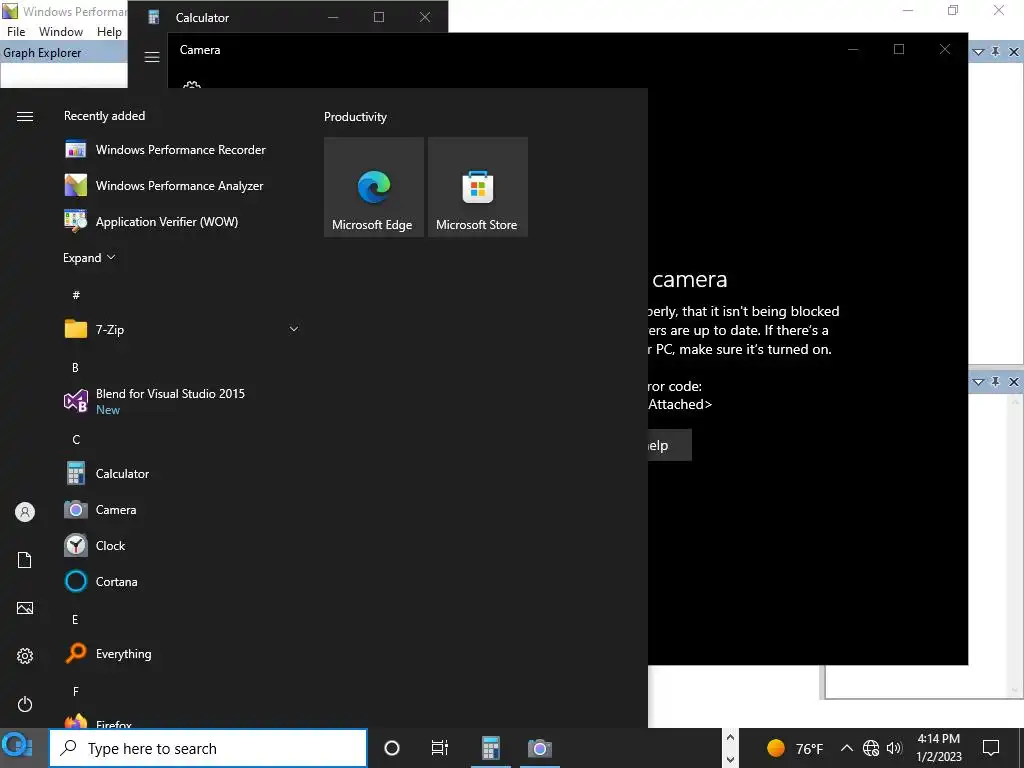Open Calculator from the app list
Viewport: 1024px width, 768px height.
[x=181, y=473]
